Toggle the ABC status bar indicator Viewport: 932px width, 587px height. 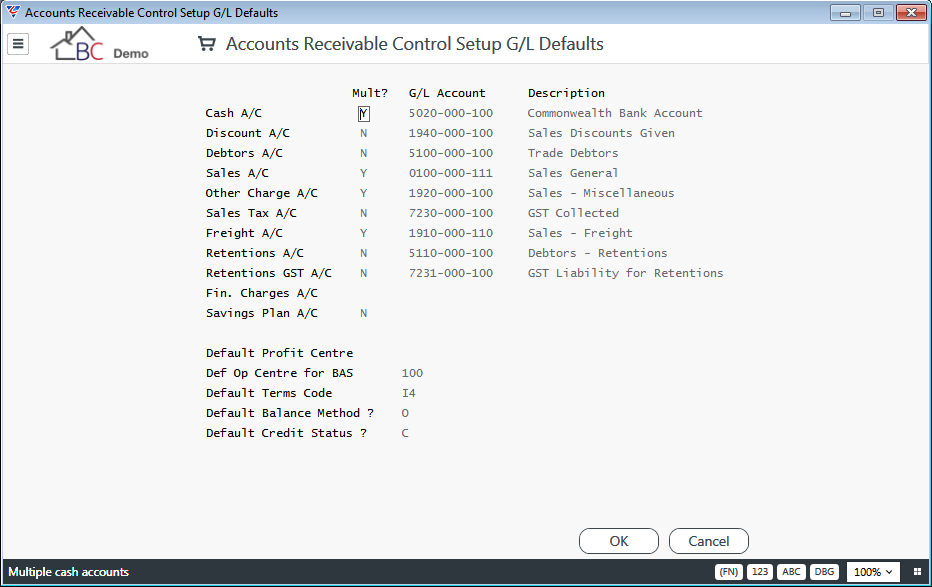(x=791, y=572)
